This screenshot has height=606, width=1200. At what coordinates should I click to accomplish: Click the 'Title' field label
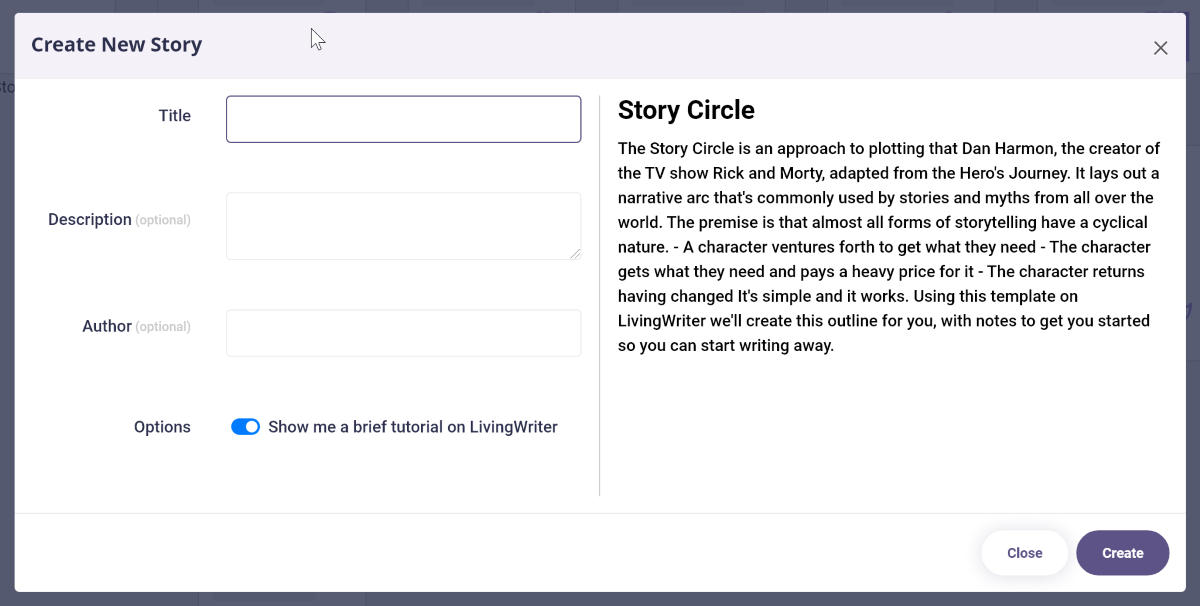click(x=174, y=116)
